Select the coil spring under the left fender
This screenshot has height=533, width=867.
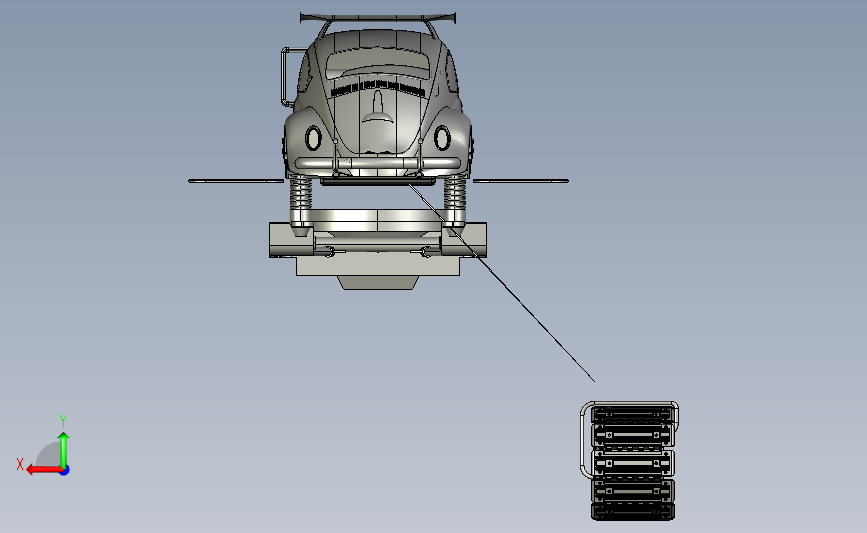click(301, 192)
